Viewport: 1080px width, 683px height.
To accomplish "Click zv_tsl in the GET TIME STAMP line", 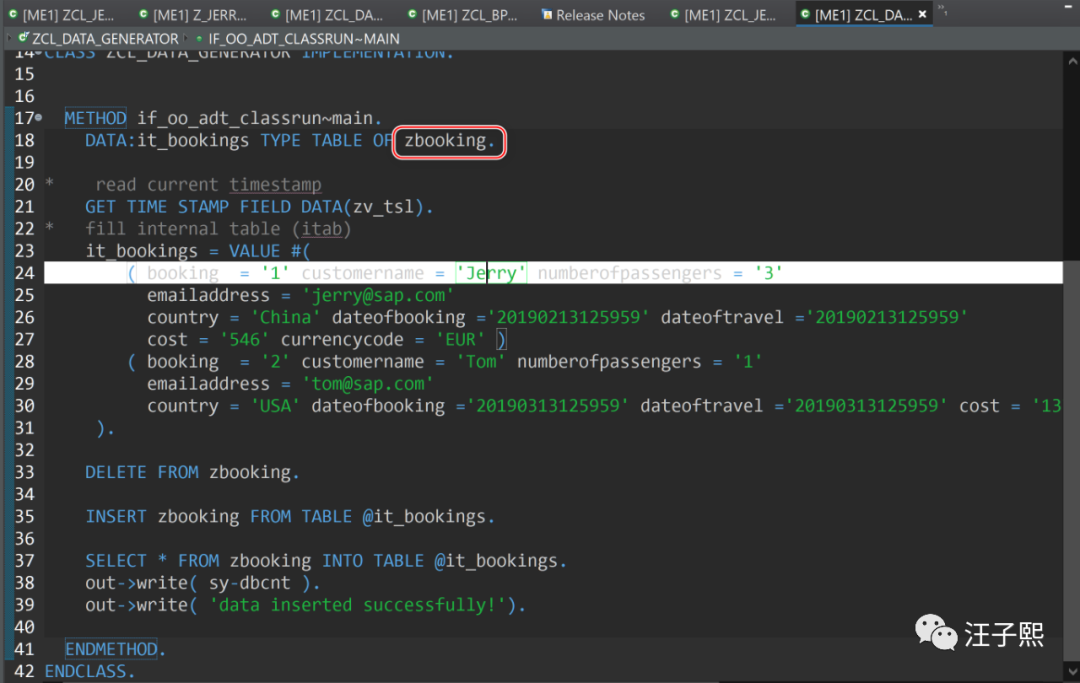I will [384, 207].
